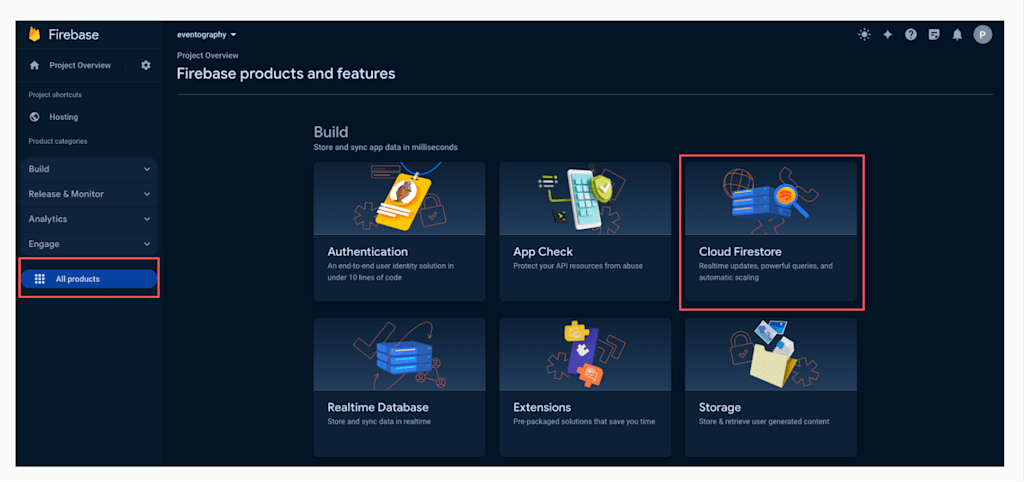1024x482 pixels.
Task: Click the 'Store and sync app data' subtitle
Action: coord(385,147)
